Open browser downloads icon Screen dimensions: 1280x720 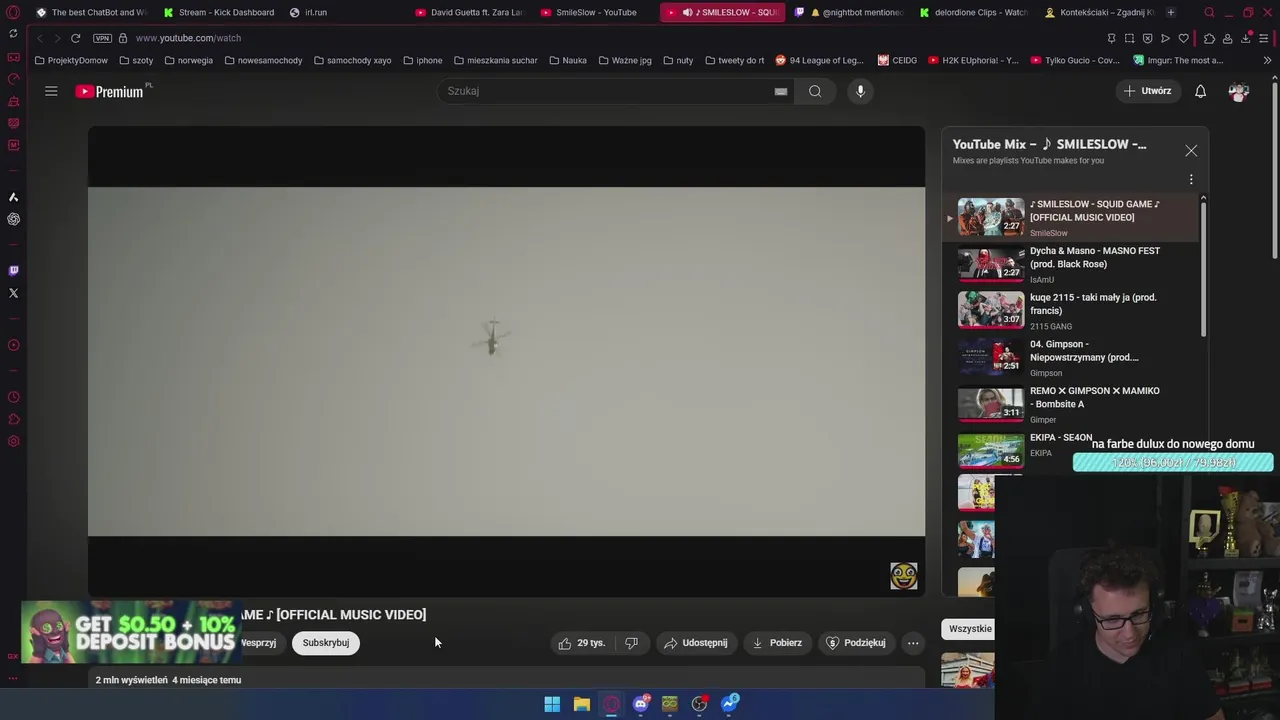click(1246, 38)
